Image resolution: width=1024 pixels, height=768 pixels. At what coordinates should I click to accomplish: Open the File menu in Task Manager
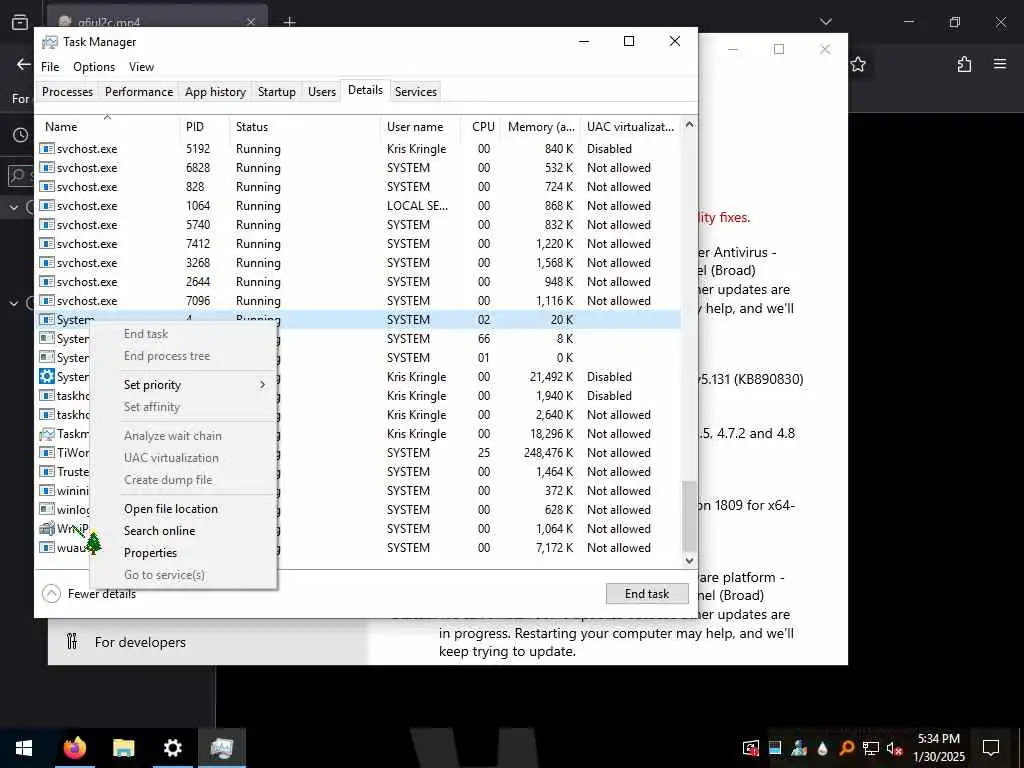50,67
